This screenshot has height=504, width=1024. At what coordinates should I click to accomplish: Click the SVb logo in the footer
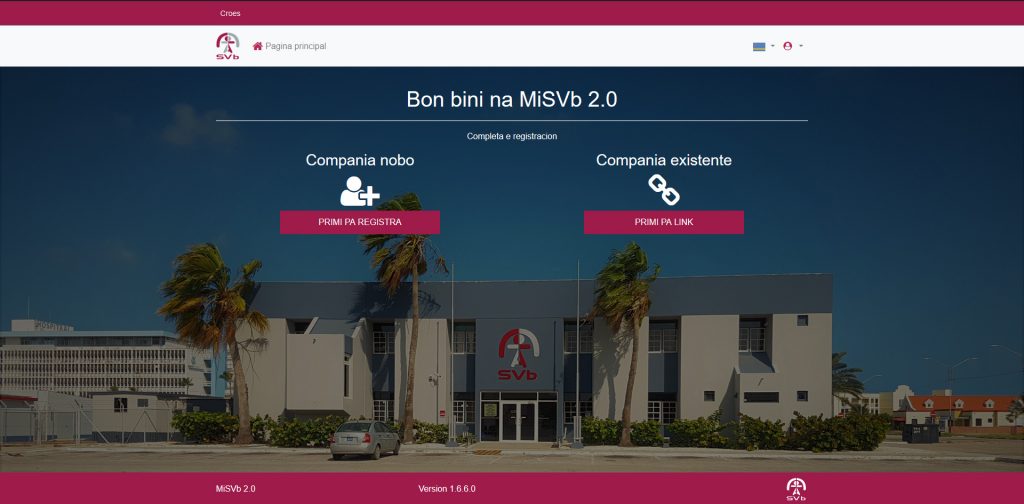pyautogui.click(x=795, y=489)
